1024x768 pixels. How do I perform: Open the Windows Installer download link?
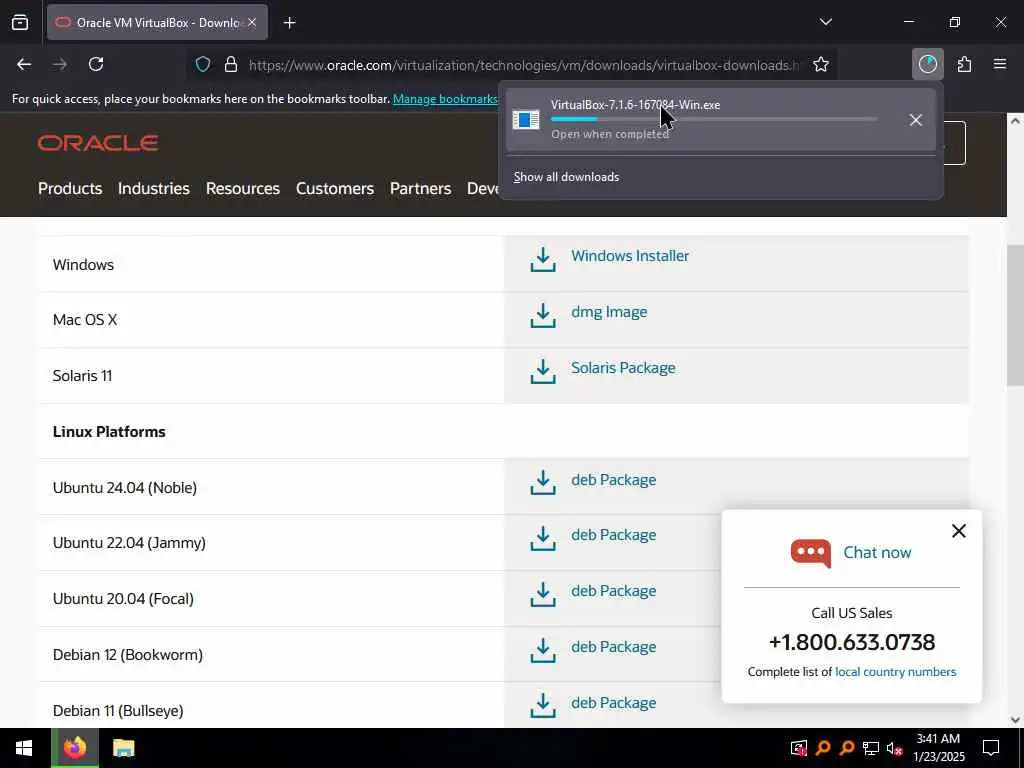point(630,256)
